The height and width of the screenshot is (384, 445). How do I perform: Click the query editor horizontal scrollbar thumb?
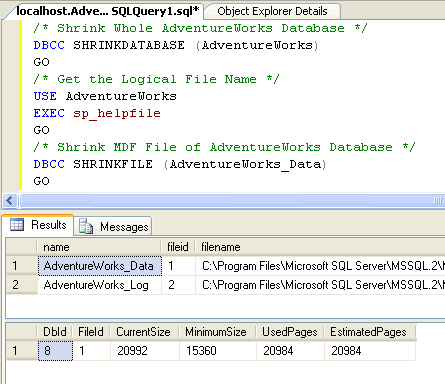point(232,200)
